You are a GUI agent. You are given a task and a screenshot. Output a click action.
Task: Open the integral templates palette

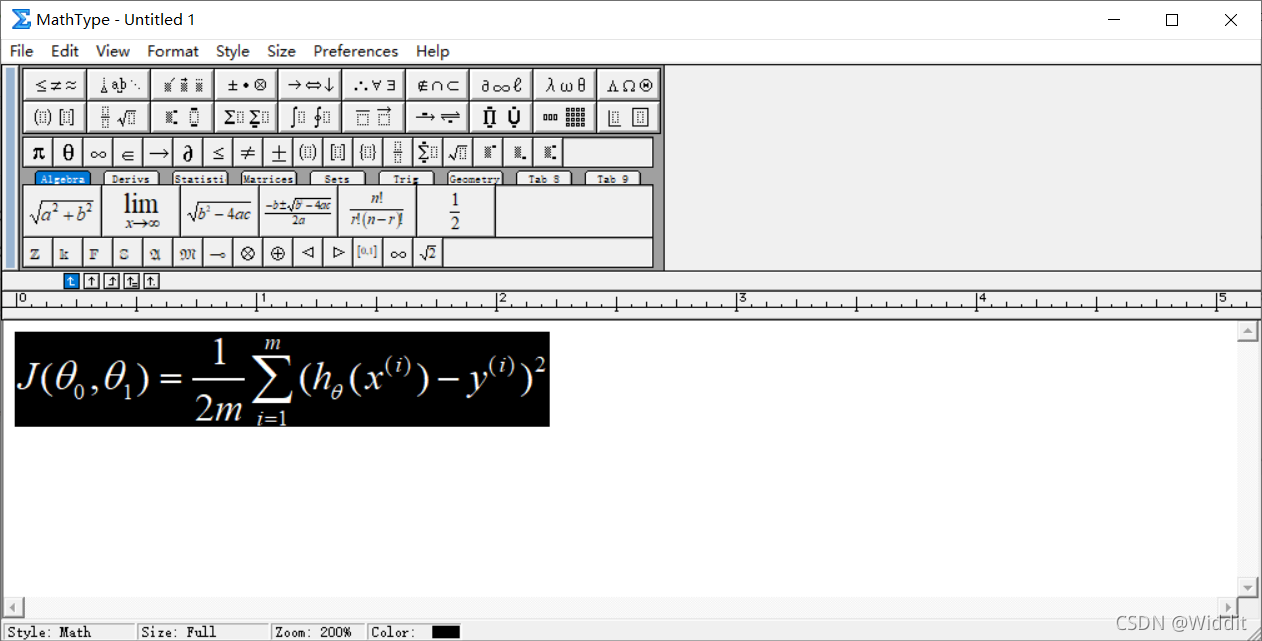tap(311, 117)
